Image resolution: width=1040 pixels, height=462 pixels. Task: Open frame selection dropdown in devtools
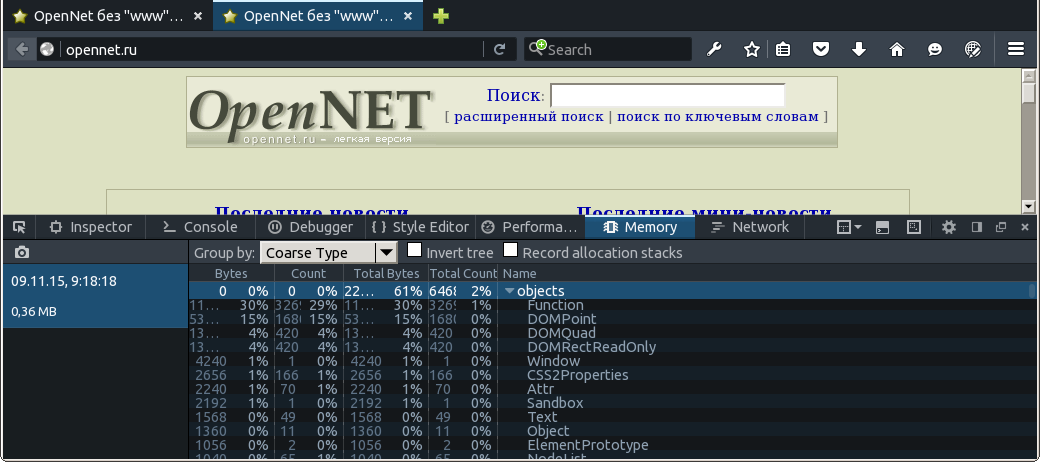849,227
